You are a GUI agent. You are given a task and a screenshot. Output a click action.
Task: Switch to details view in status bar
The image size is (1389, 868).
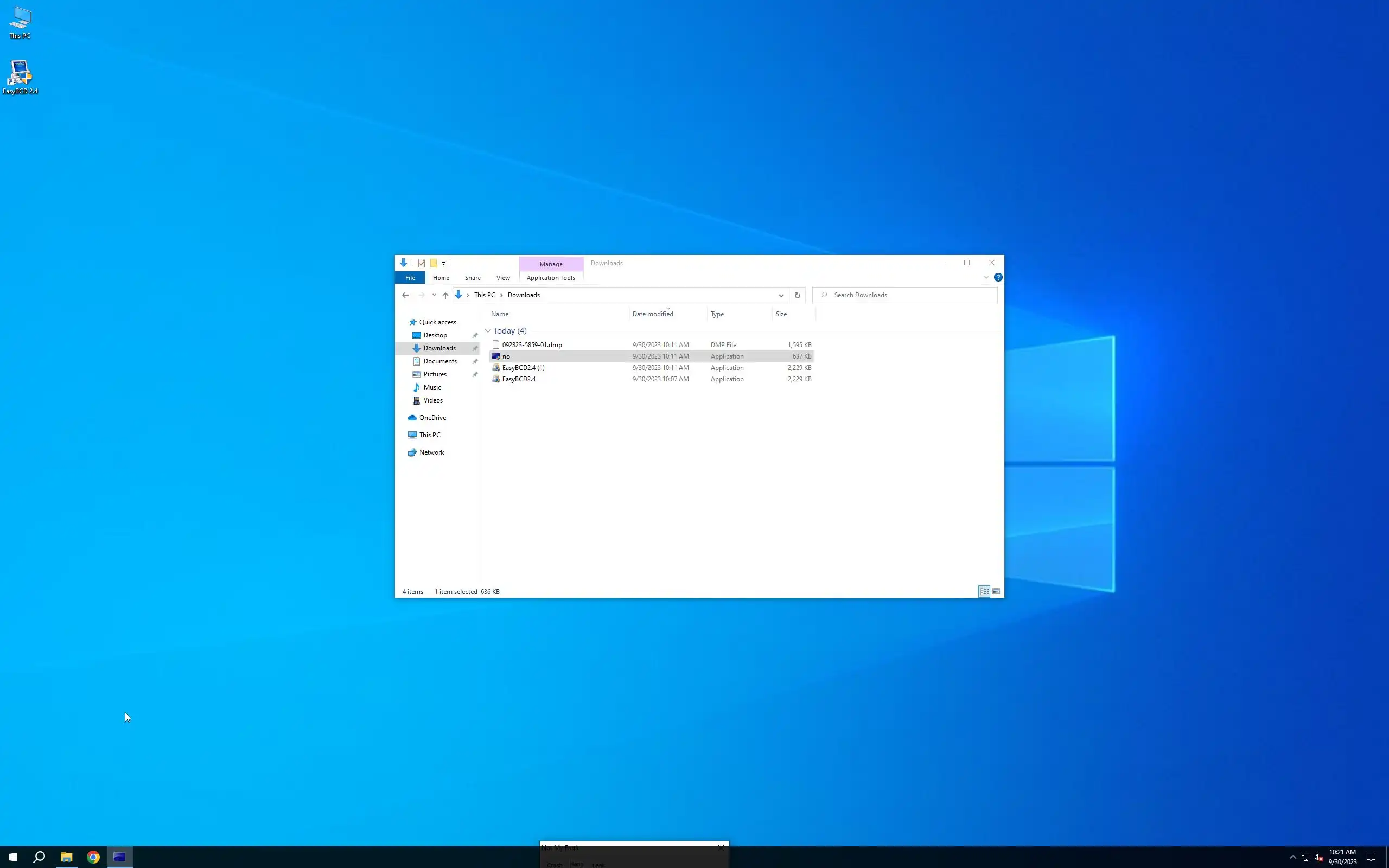(984, 591)
